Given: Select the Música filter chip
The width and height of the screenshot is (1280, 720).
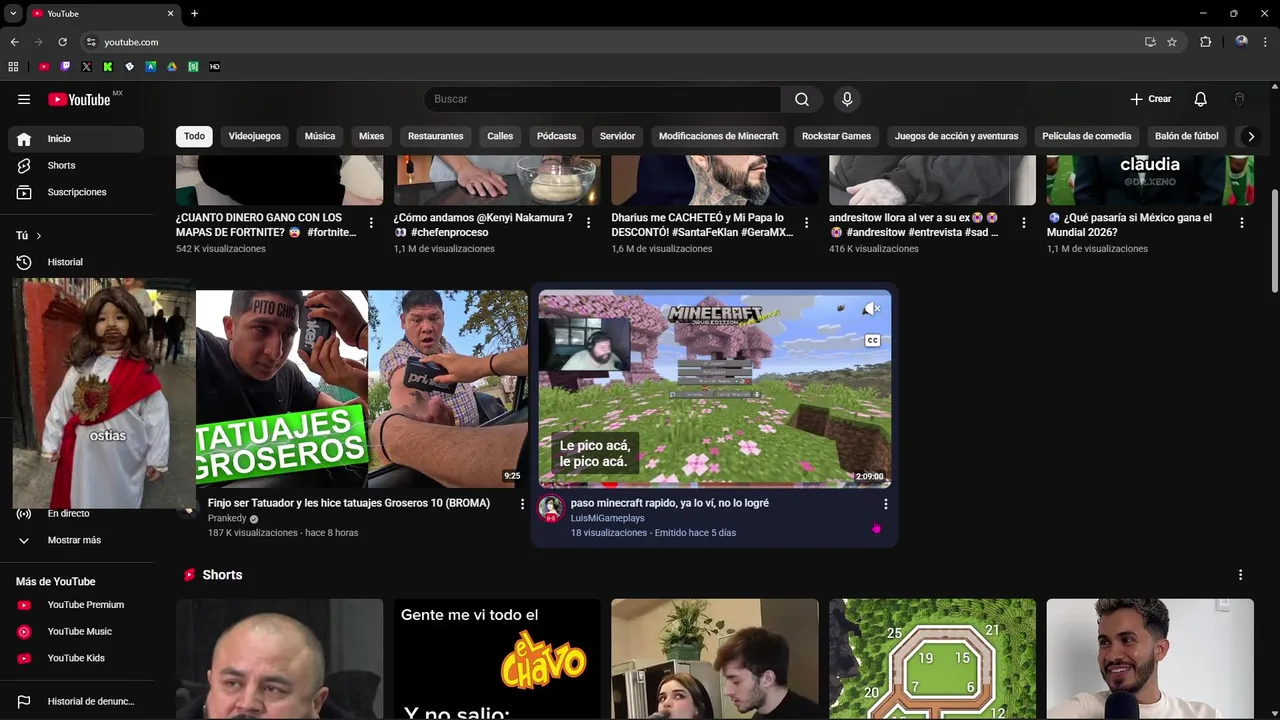Looking at the screenshot, I should coord(320,136).
